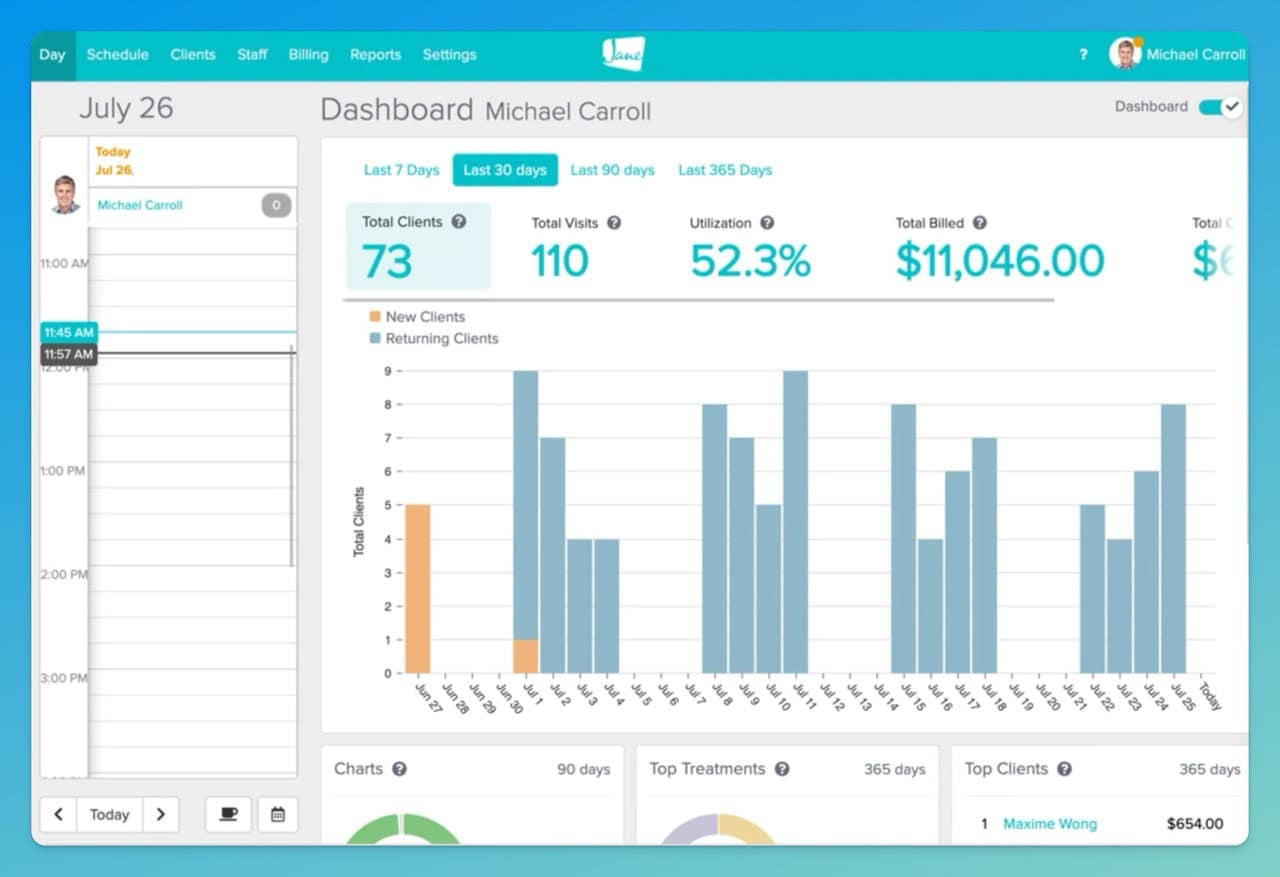Click help icon beside Total Visits

click(614, 223)
